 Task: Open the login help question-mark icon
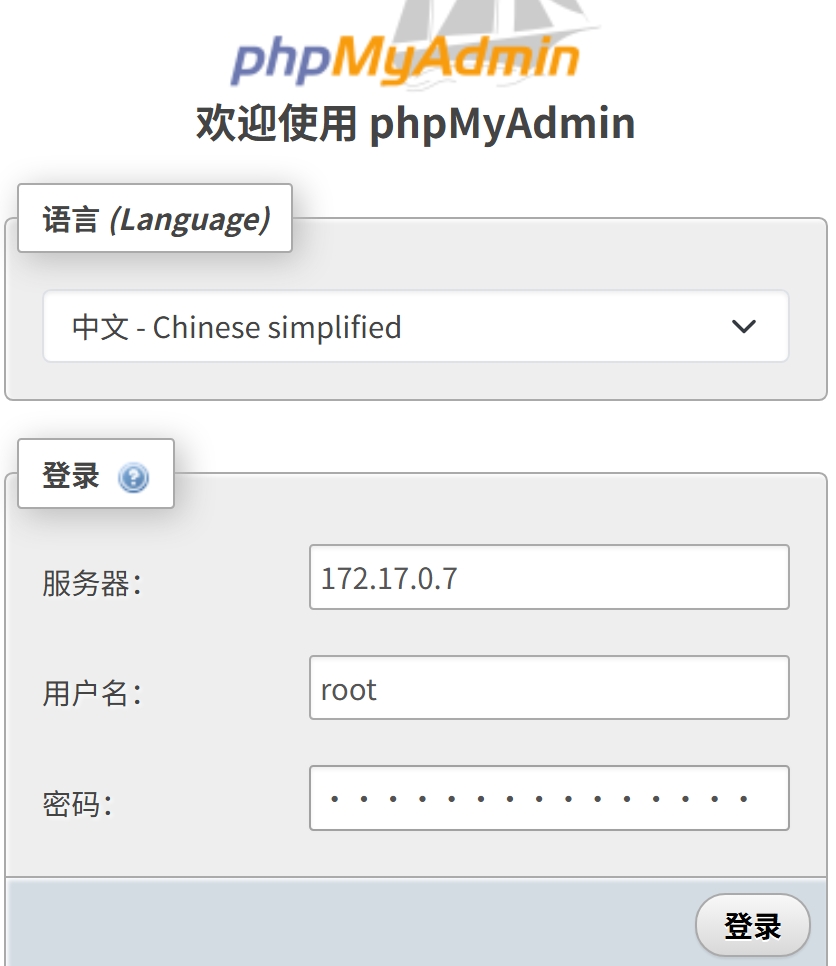coord(133,478)
